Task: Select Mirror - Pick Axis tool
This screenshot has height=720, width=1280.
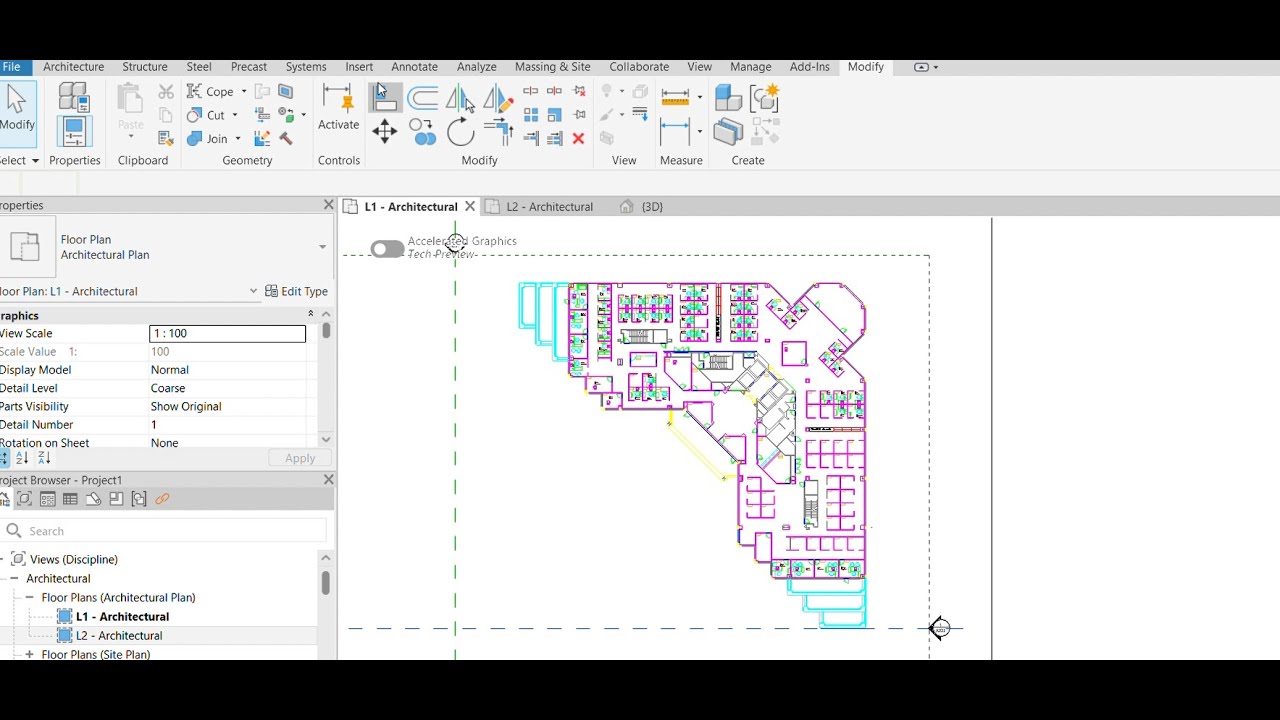Action: pos(461,98)
